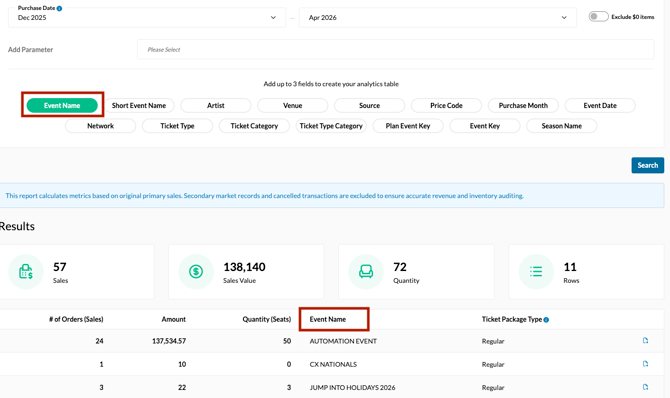Click the Add Parameter label
670x398 pixels.
[30, 50]
